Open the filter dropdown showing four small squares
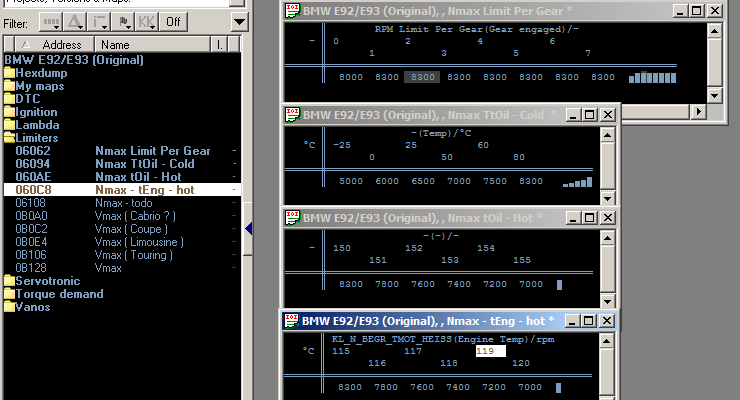740x400 pixels. (50, 22)
